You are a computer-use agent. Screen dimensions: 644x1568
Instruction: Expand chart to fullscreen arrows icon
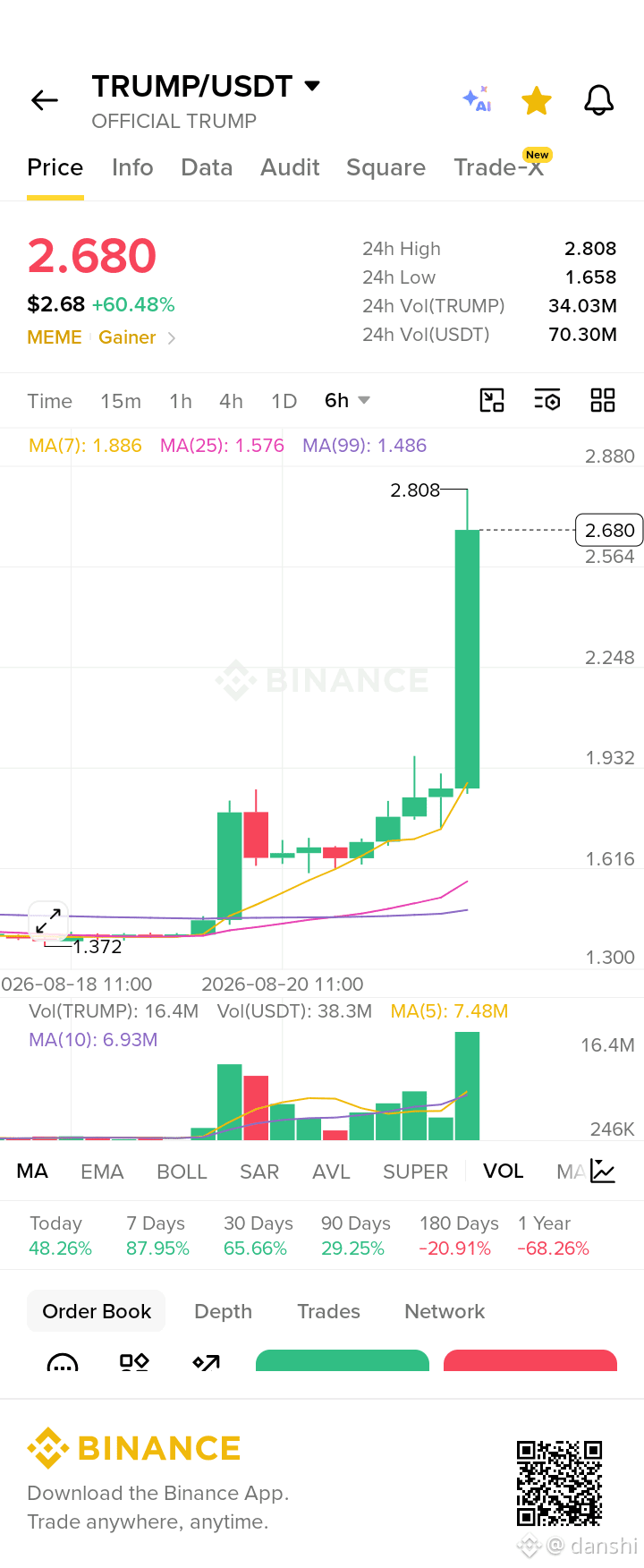(48, 920)
